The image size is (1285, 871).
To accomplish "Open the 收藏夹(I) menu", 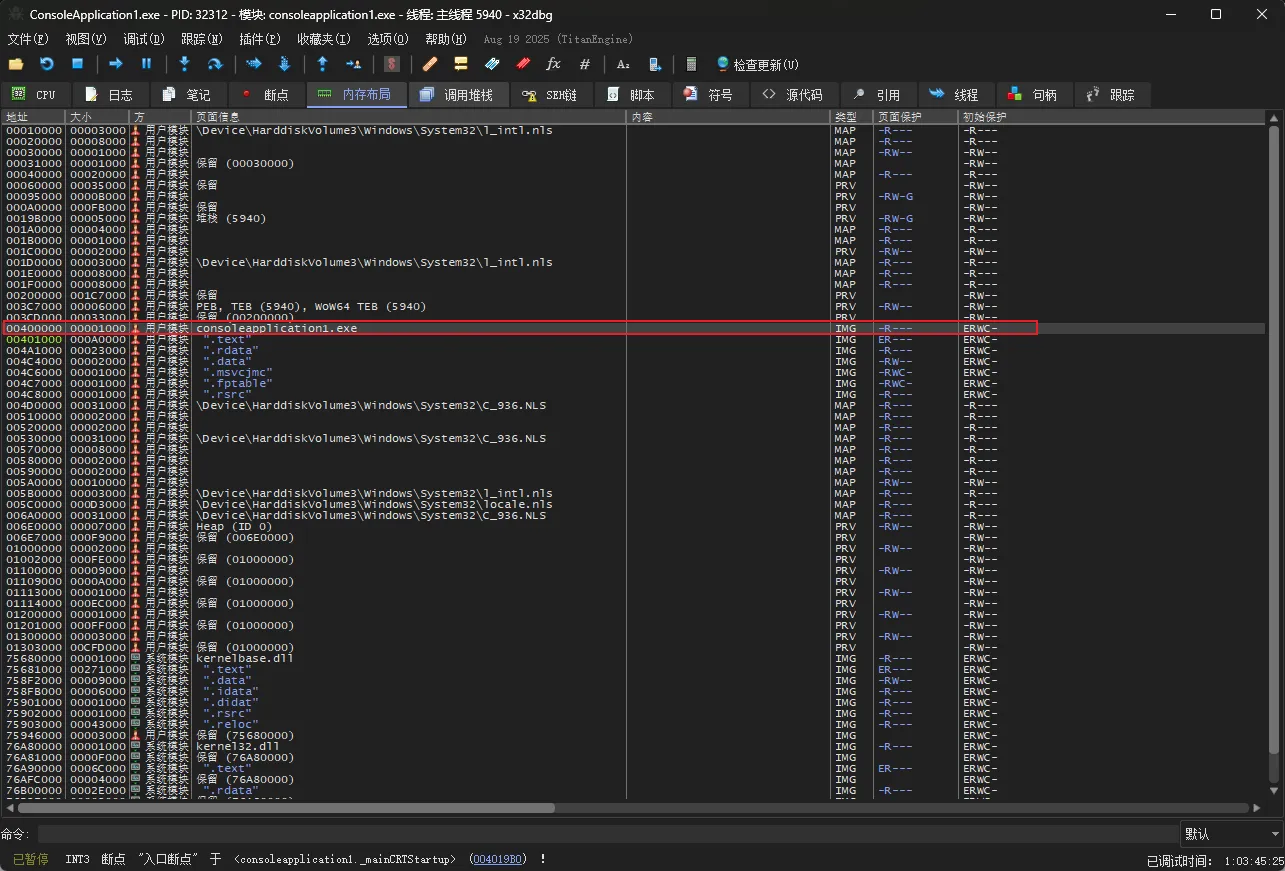I will [323, 39].
